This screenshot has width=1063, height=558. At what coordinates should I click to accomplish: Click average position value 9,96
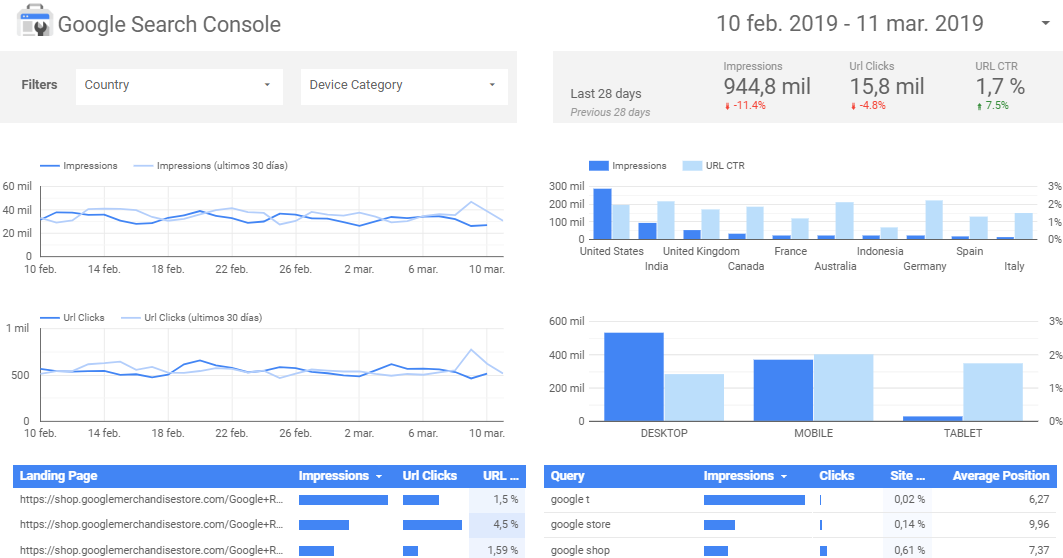(1039, 525)
